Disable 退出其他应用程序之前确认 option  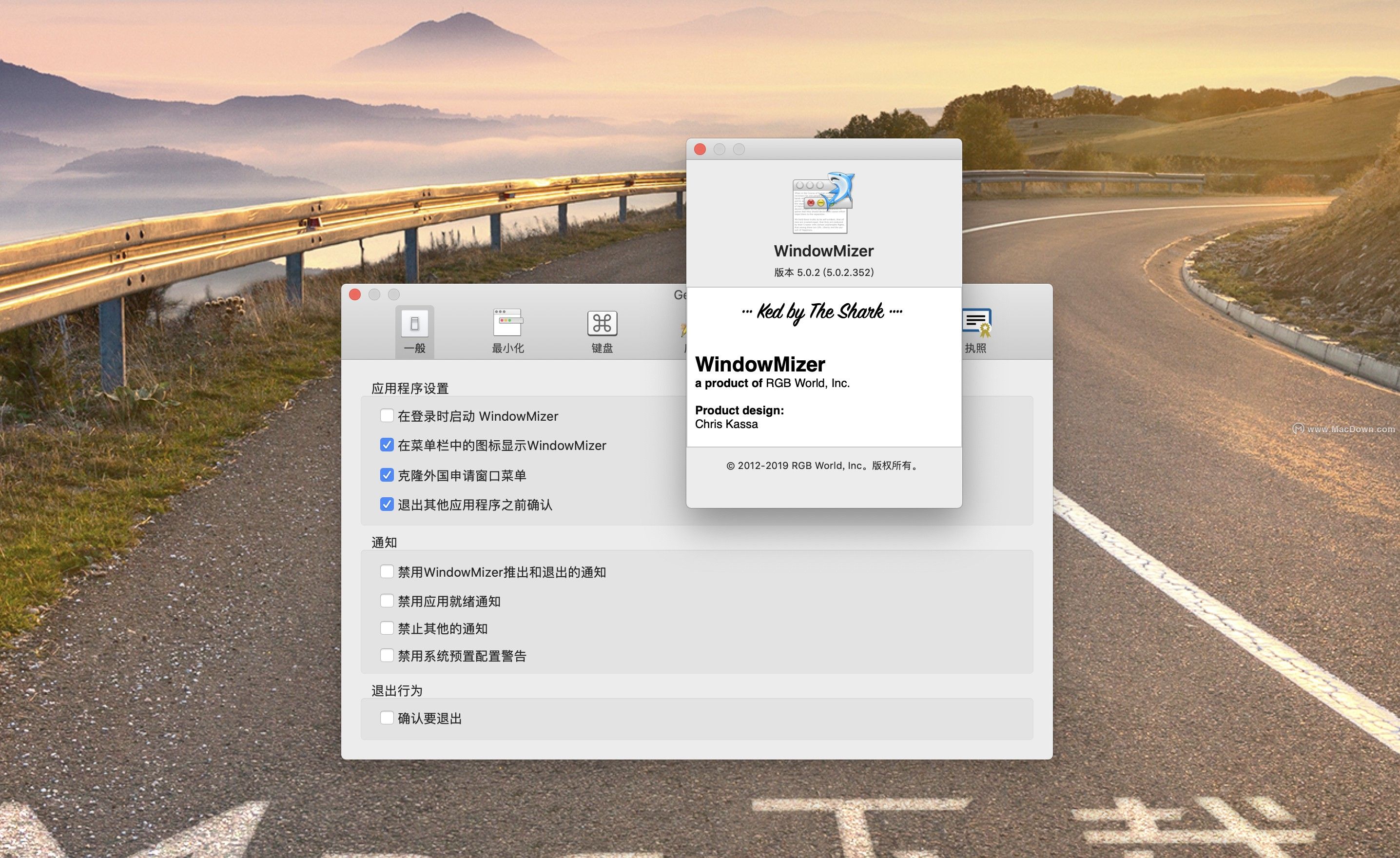click(387, 504)
